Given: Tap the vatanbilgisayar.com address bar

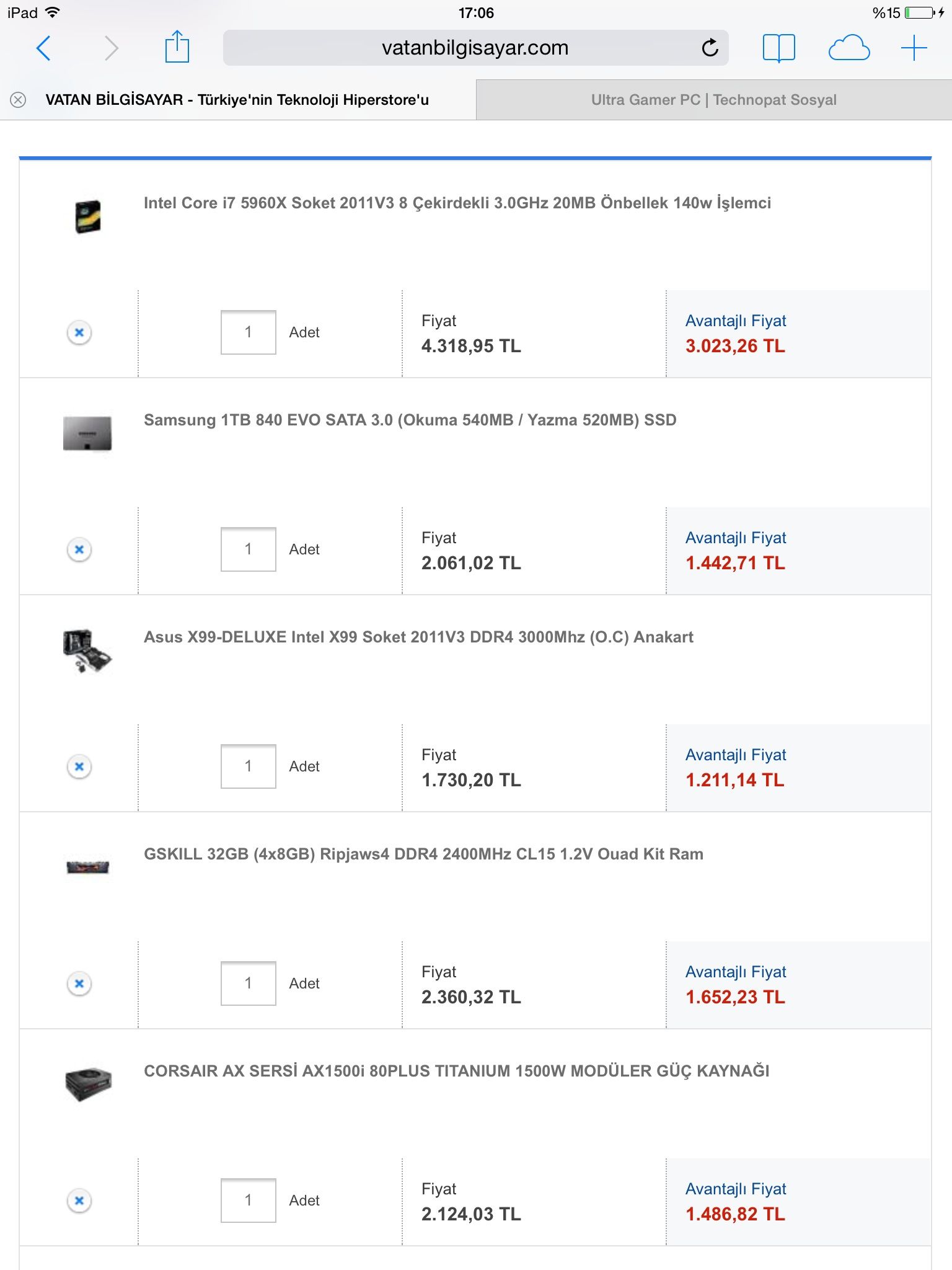Looking at the screenshot, I should (475, 48).
